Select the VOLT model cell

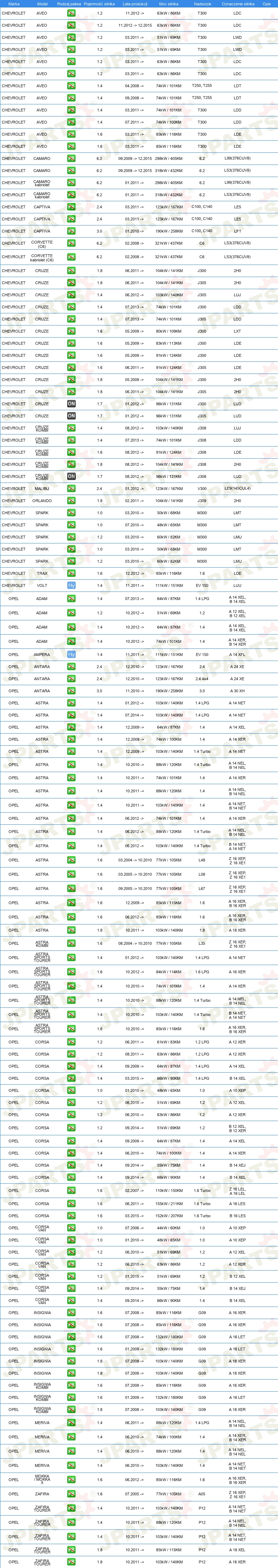42,585
